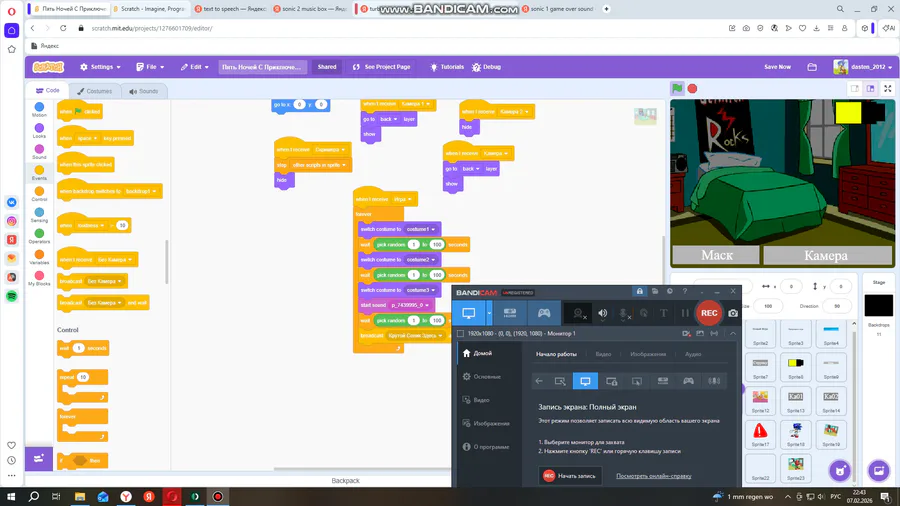Toggle Bandicam speaker sound

602,313
